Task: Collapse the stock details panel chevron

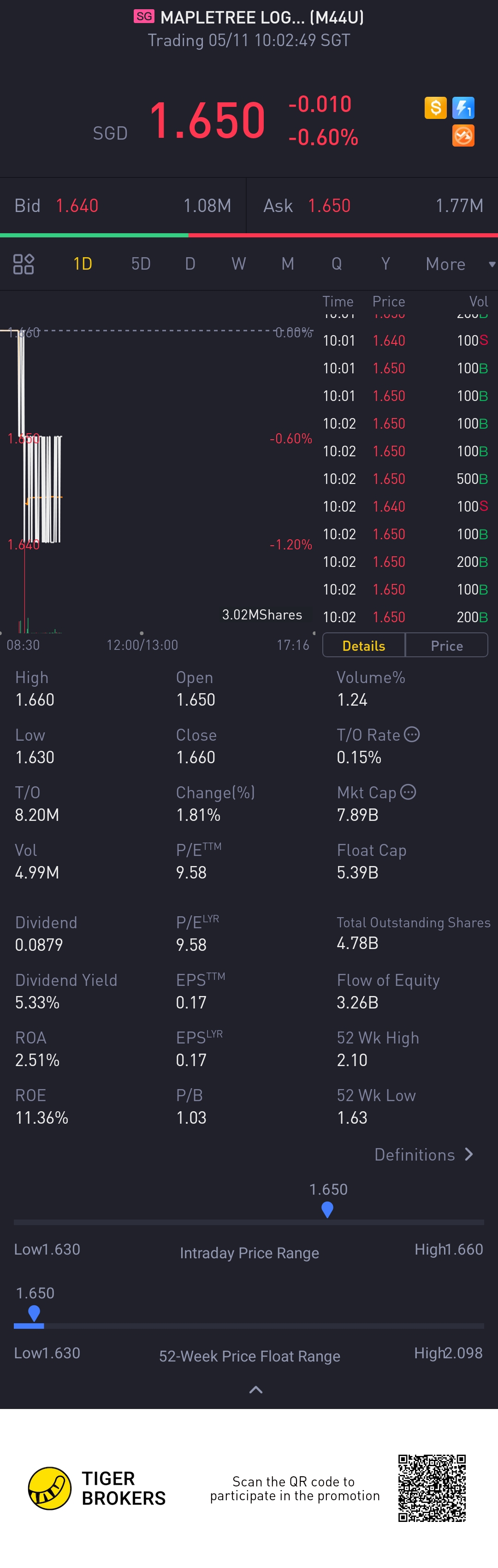Action: pos(256,1390)
